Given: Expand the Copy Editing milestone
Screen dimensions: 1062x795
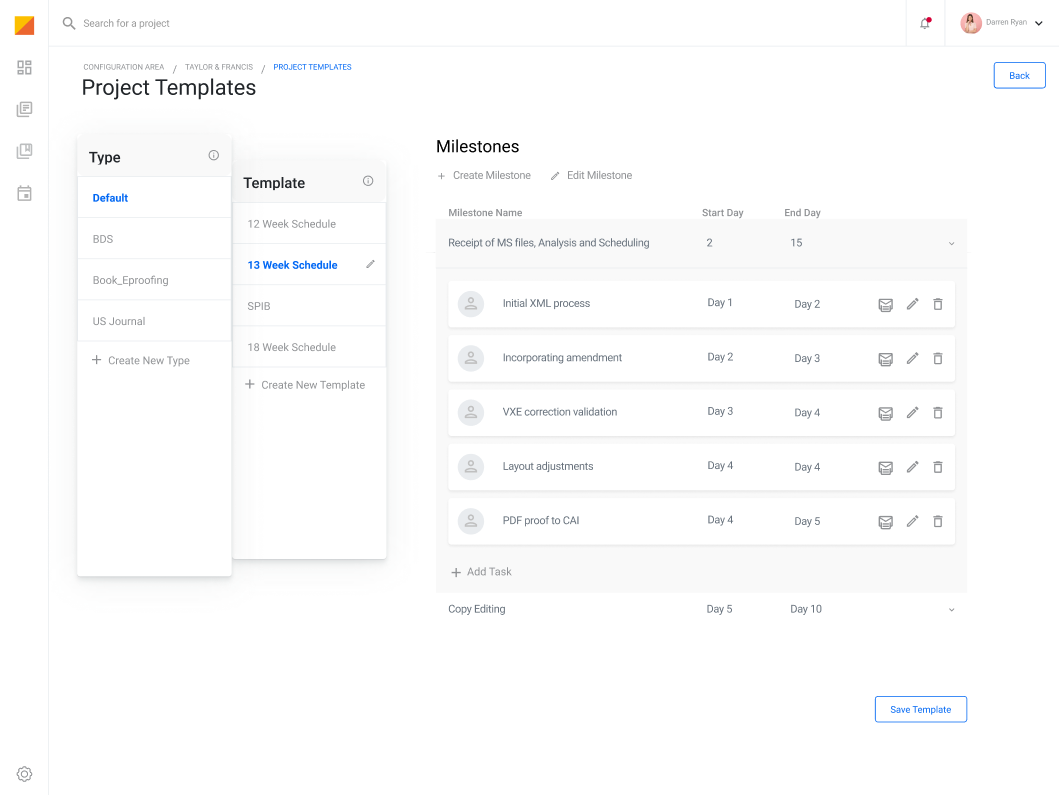Looking at the screenshot, I should [951, 610].
